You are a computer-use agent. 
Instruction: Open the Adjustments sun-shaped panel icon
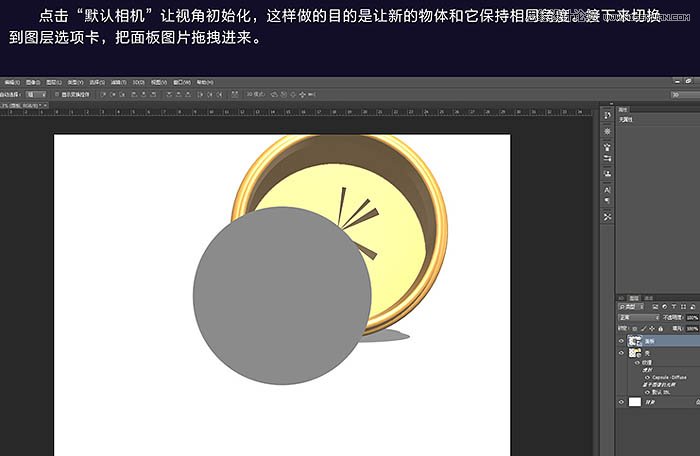click(x=607, y=131)
